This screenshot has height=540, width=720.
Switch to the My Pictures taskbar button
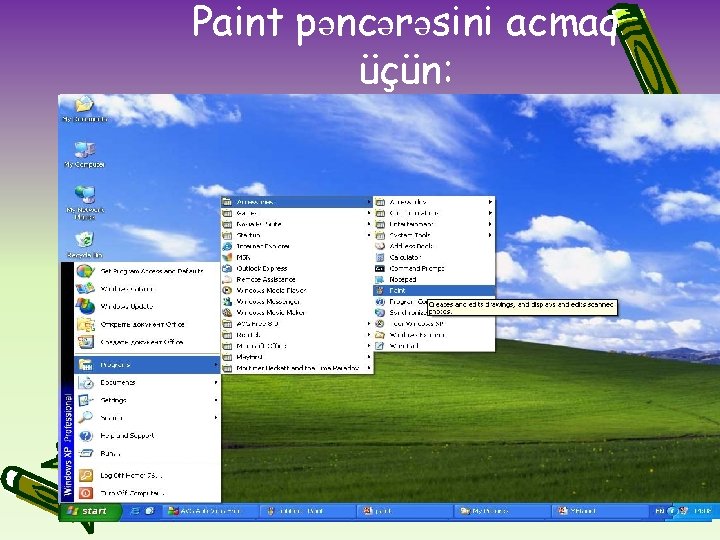pos(502,511)
